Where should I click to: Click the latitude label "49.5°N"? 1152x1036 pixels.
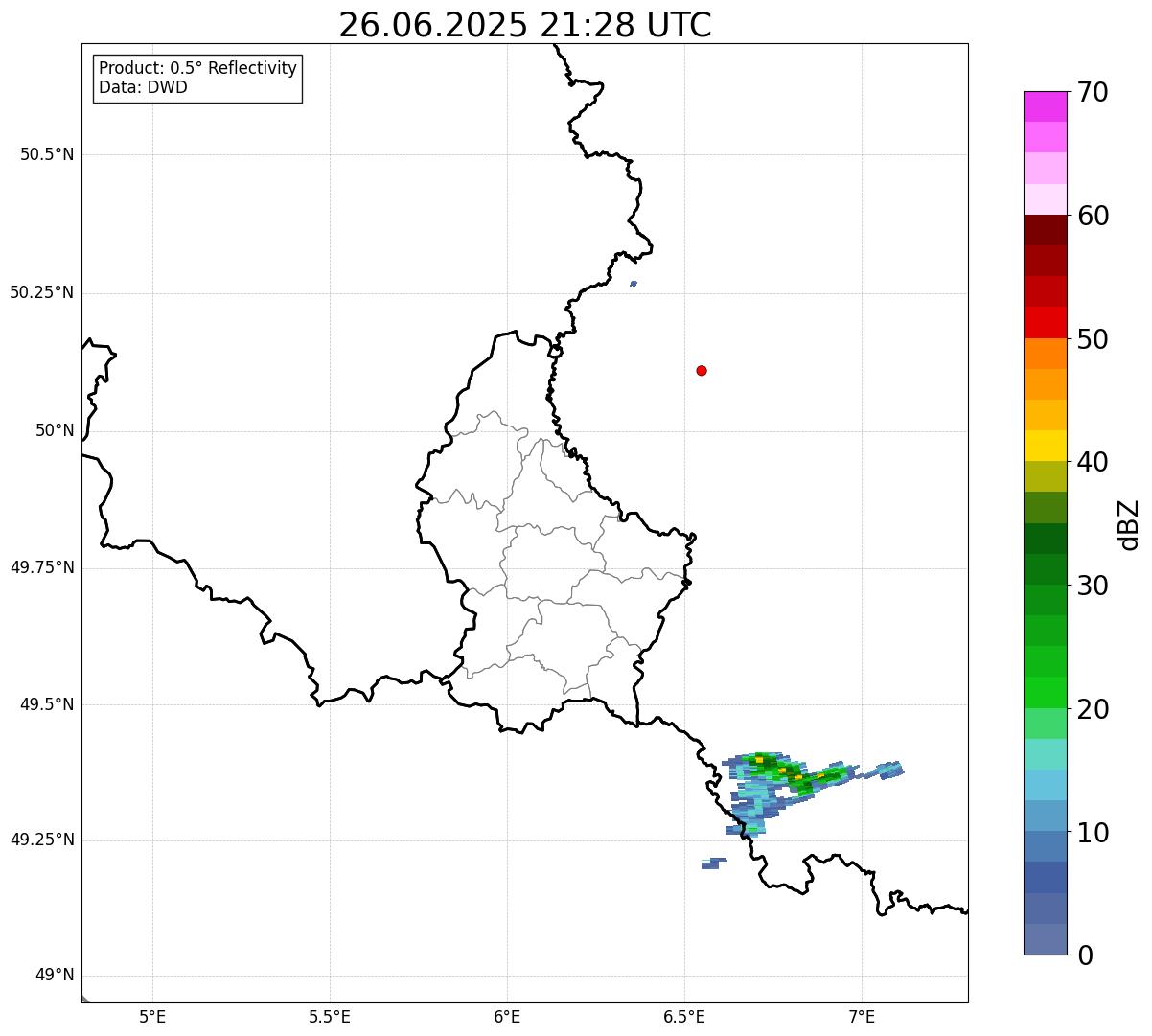47,704
